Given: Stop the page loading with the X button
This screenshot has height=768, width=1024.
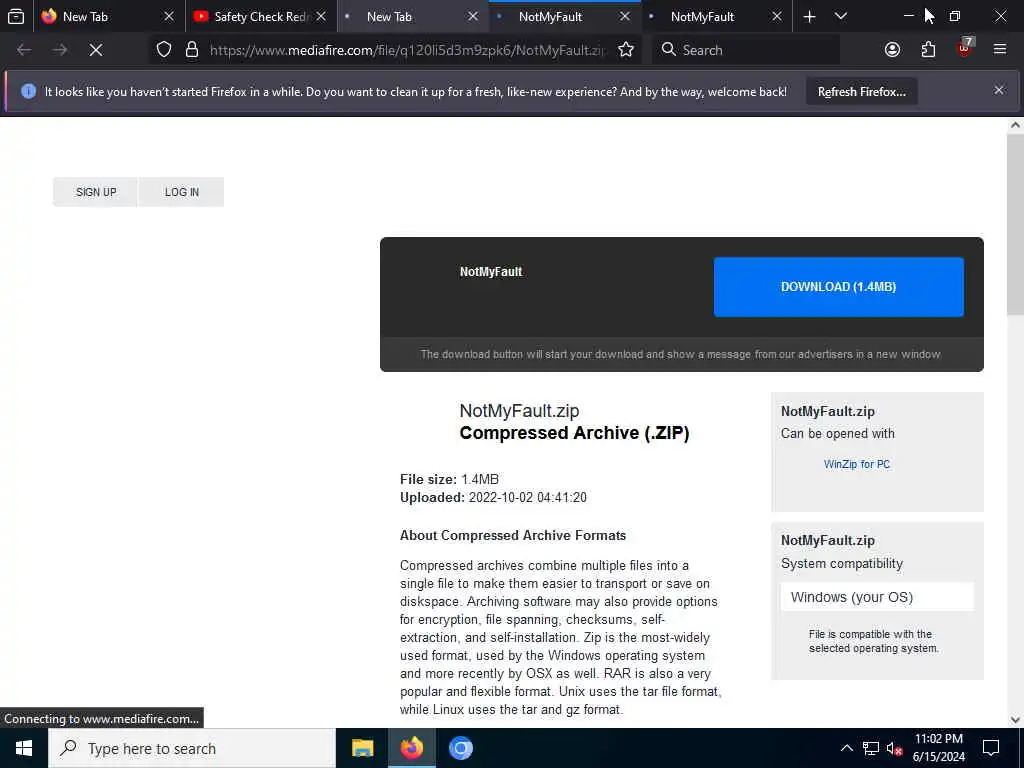Looking at the screenshot, I should pos(95,50).
